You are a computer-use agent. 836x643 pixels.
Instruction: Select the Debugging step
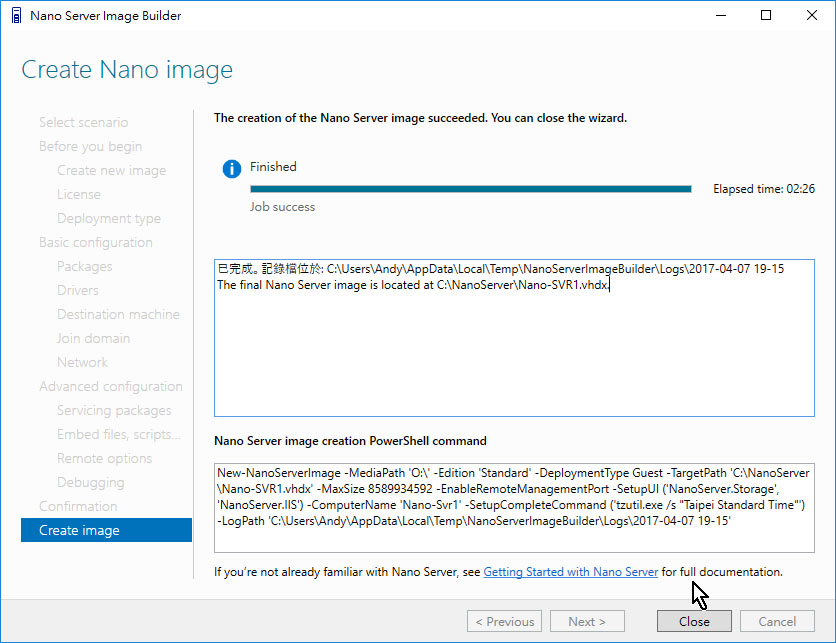click(90, 482)
